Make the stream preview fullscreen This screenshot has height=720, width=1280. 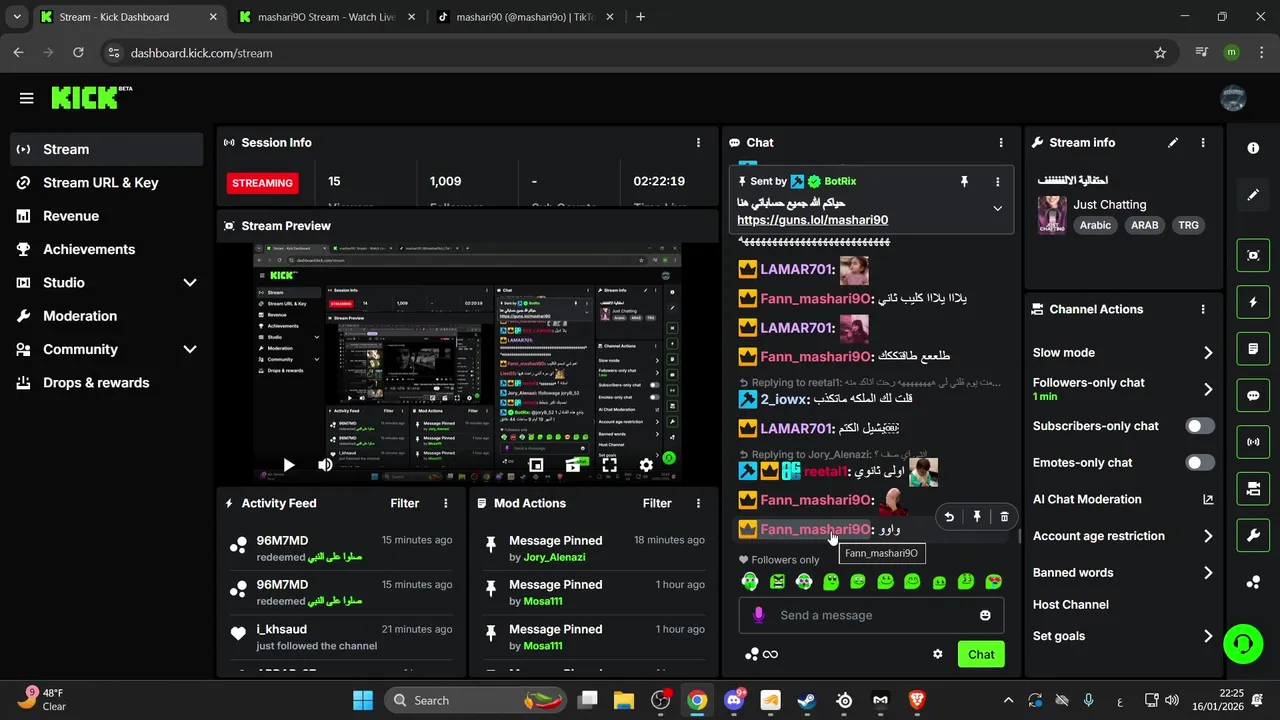(x=609, y=465)
